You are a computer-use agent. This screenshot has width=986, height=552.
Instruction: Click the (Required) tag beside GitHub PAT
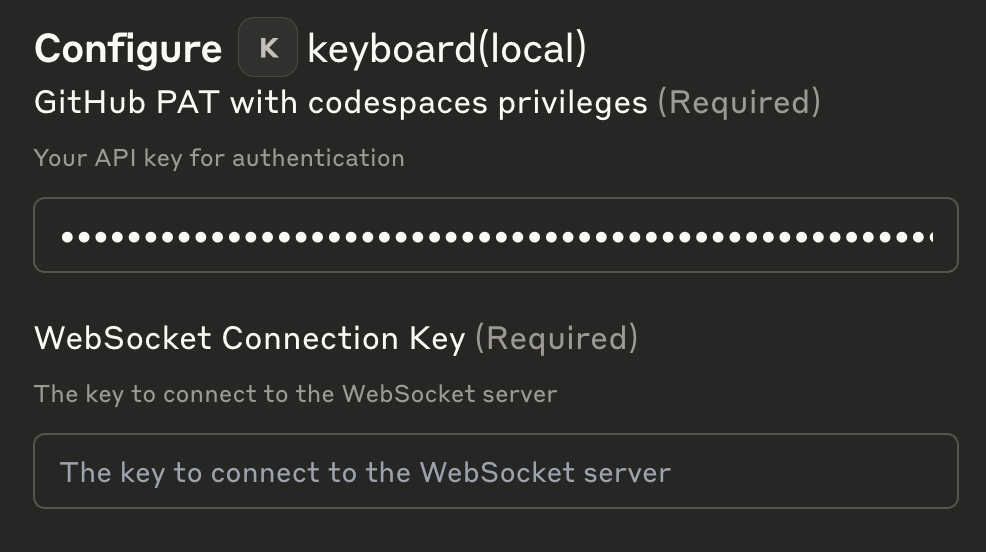coord(739,102)
